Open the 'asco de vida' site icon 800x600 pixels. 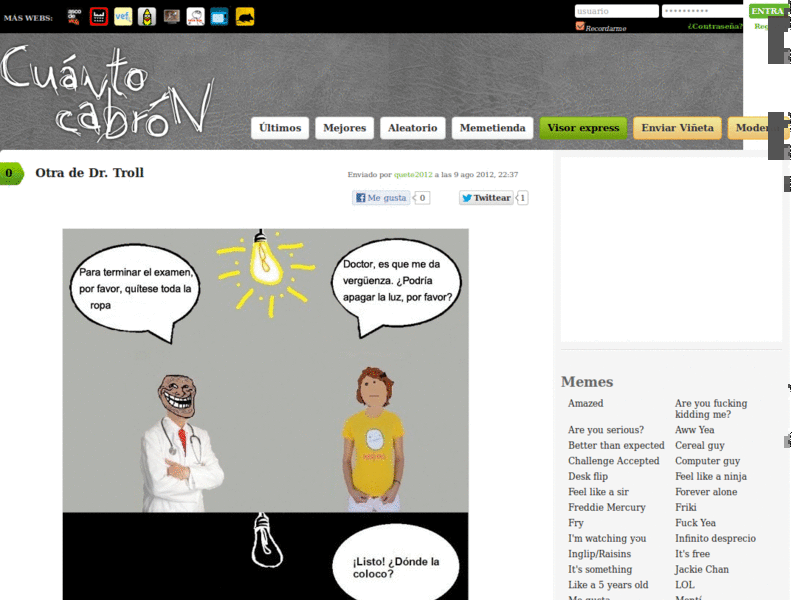[74, 17]
